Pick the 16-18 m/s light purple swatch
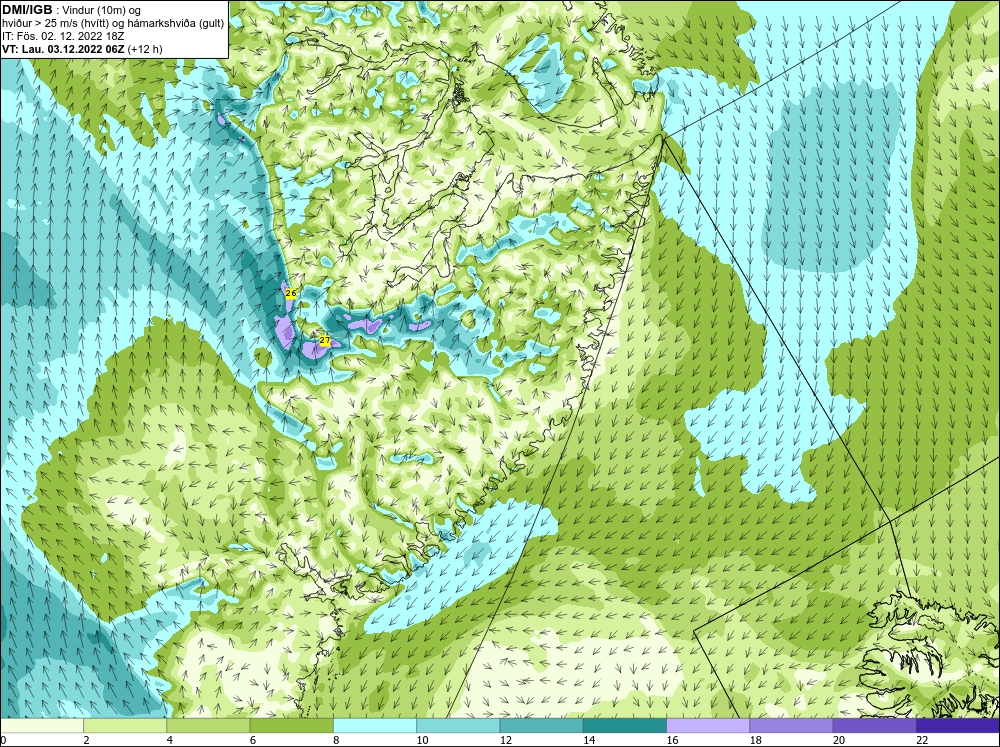 click(x=708, y=725)
